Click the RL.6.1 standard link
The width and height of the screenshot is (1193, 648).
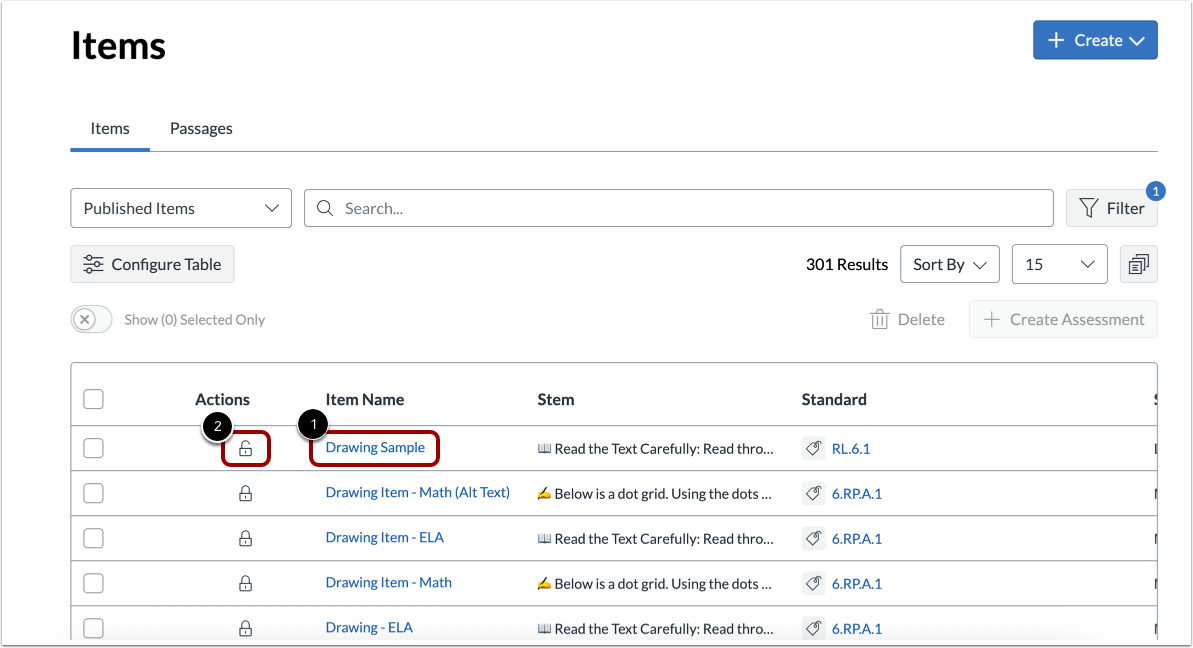[x=851, y=449]
